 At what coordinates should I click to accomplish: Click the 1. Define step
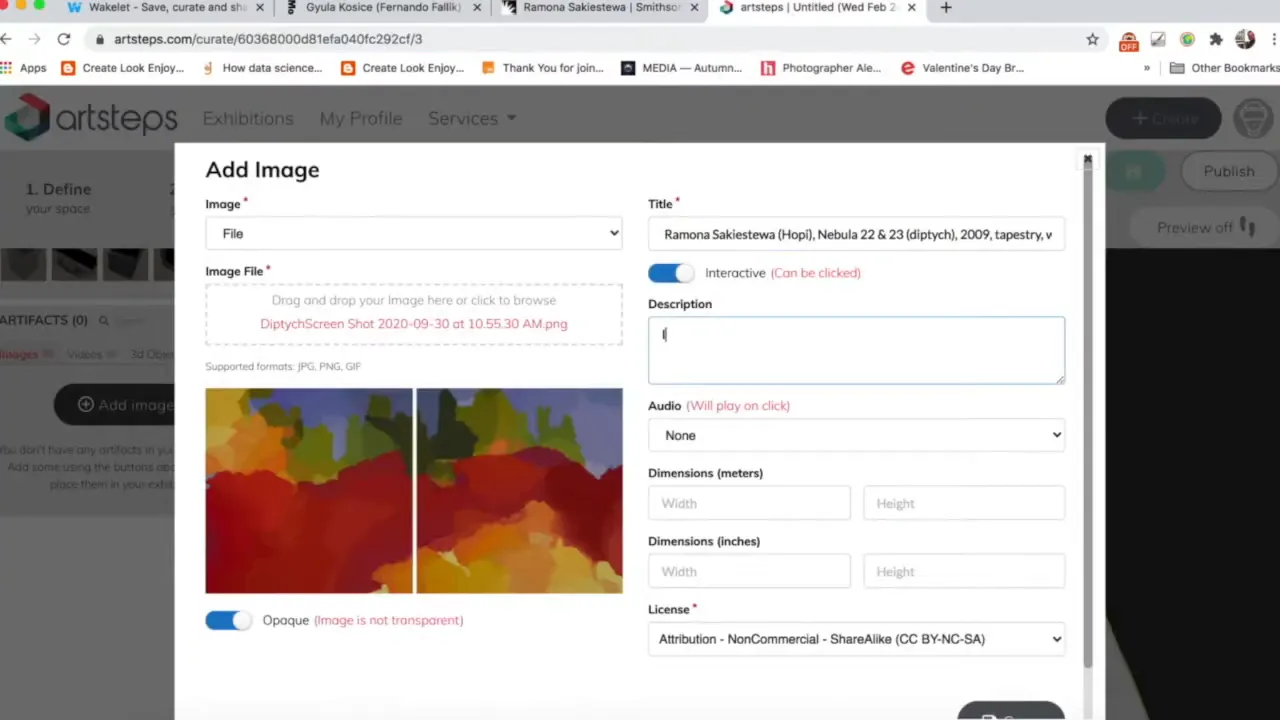coord(59,197)
